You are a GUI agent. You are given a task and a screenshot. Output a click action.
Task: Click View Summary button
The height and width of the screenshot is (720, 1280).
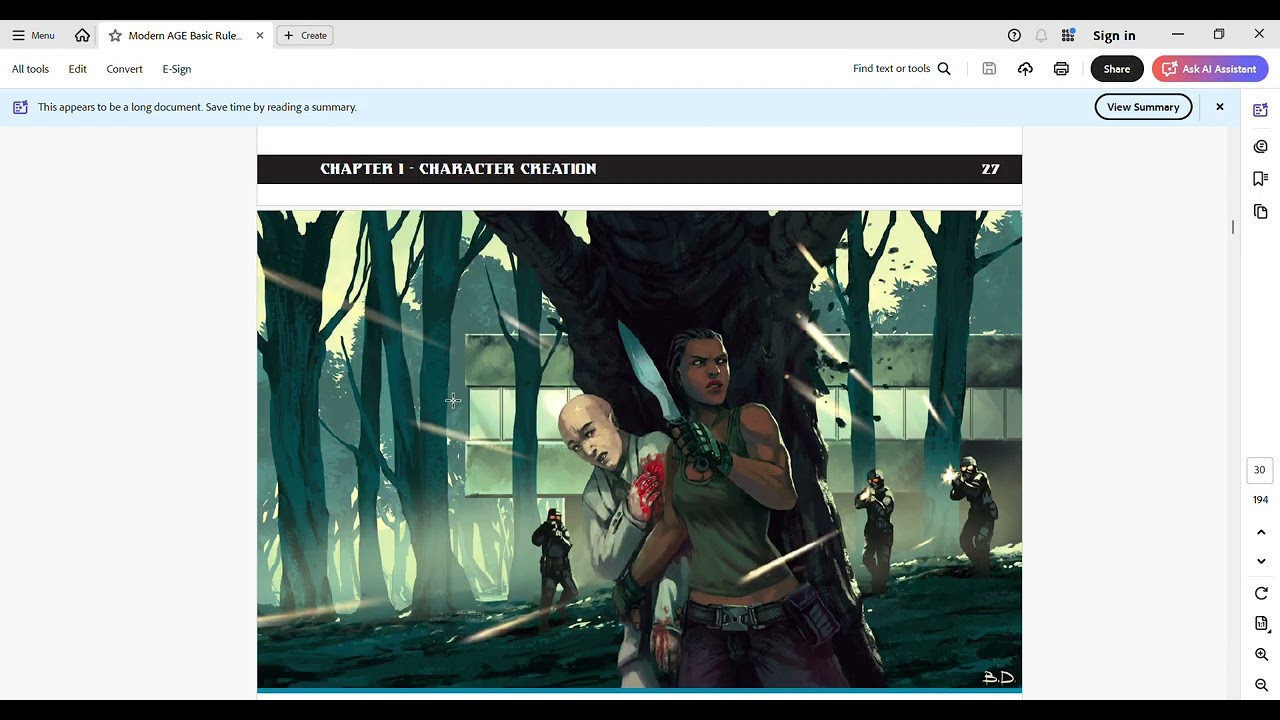(x=1143, y=107)
